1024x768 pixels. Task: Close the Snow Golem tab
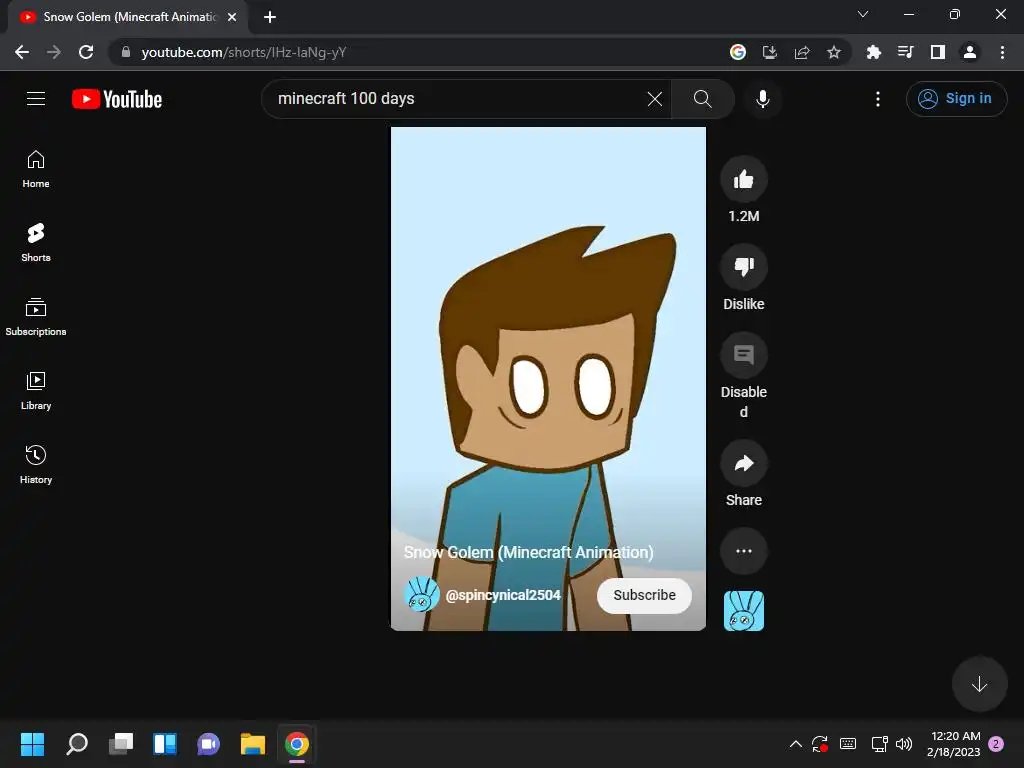click(232, 17)
